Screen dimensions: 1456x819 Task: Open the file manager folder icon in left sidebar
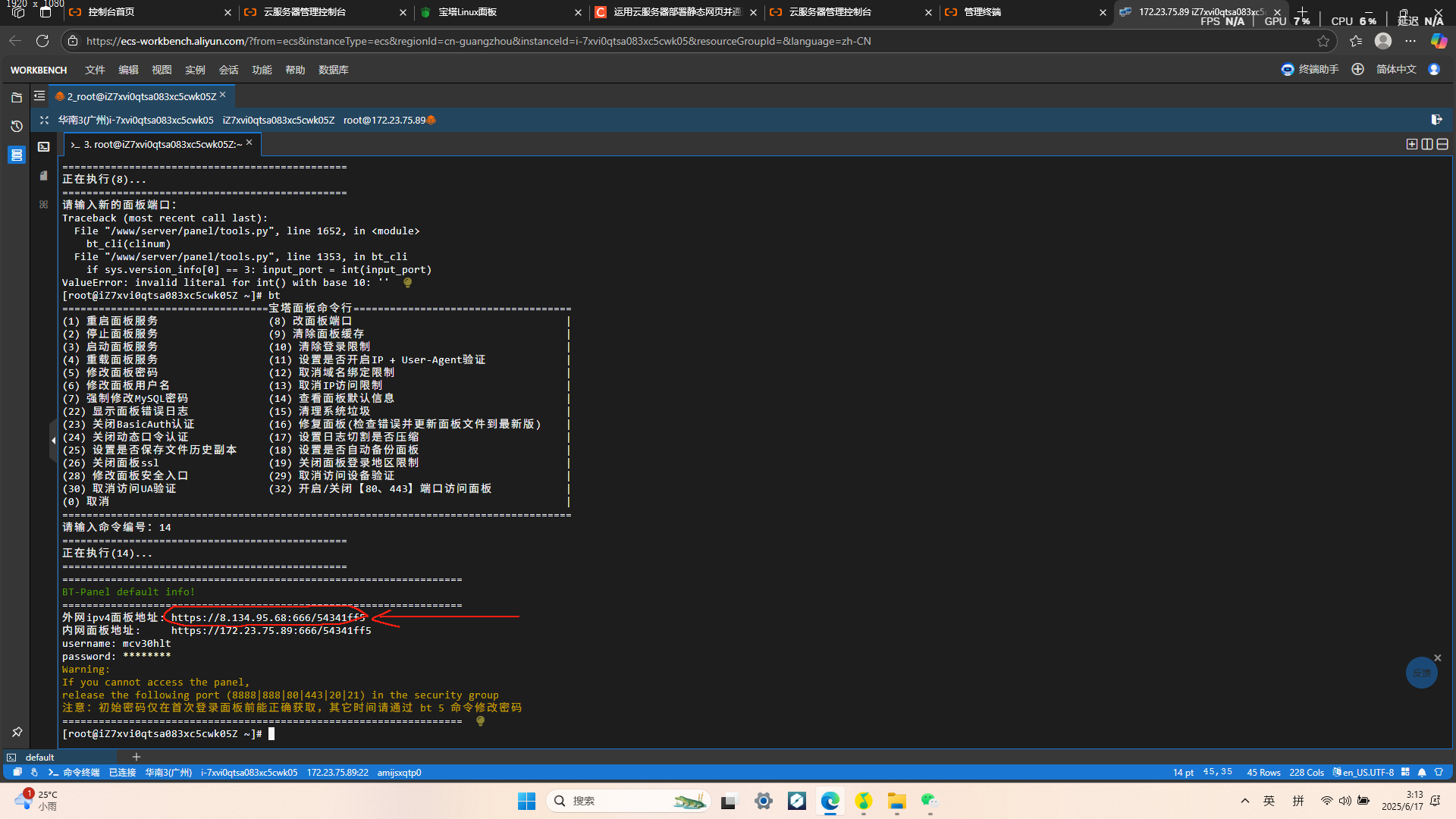click(17, 97)
